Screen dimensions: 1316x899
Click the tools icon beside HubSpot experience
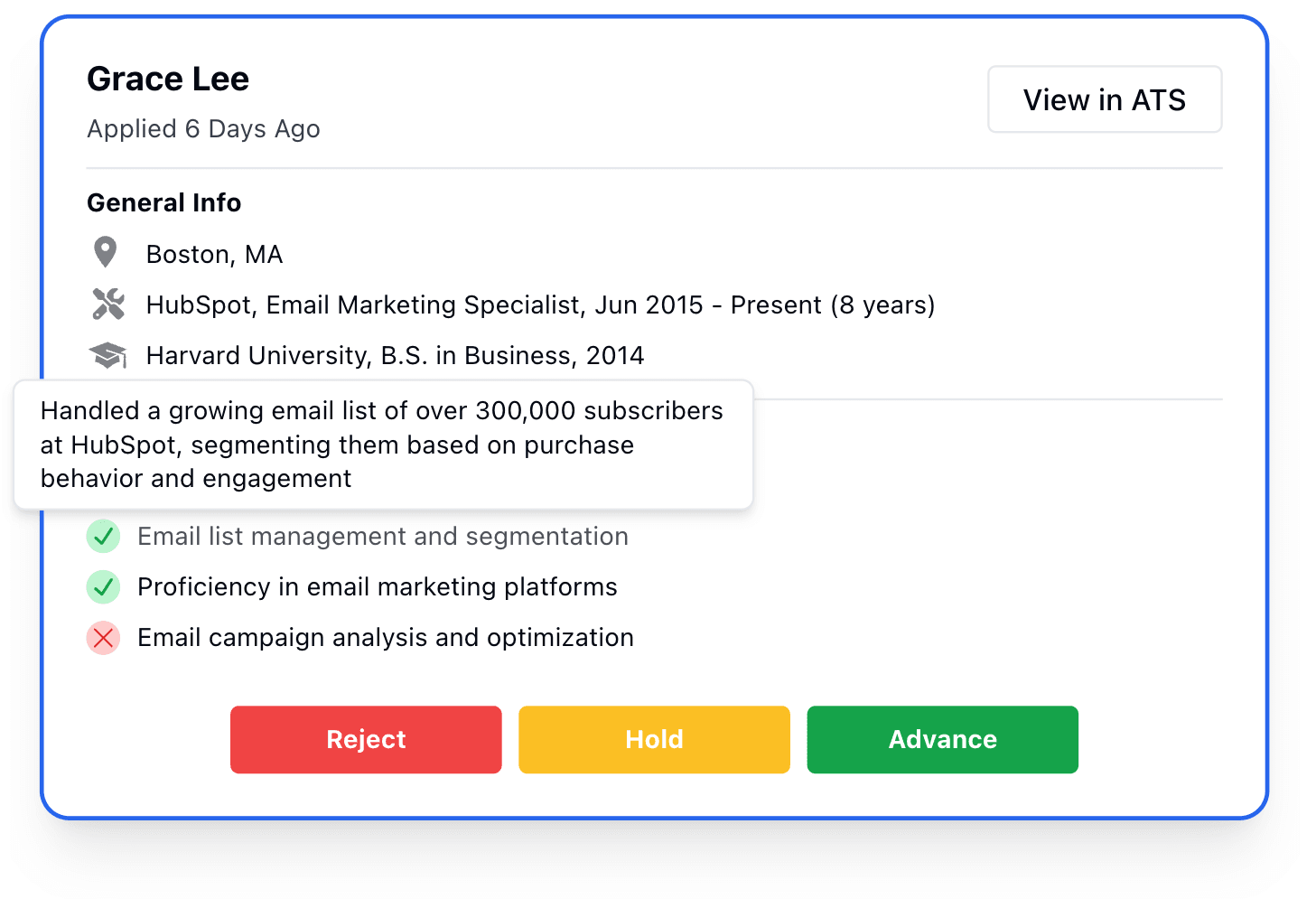[108, 304]
